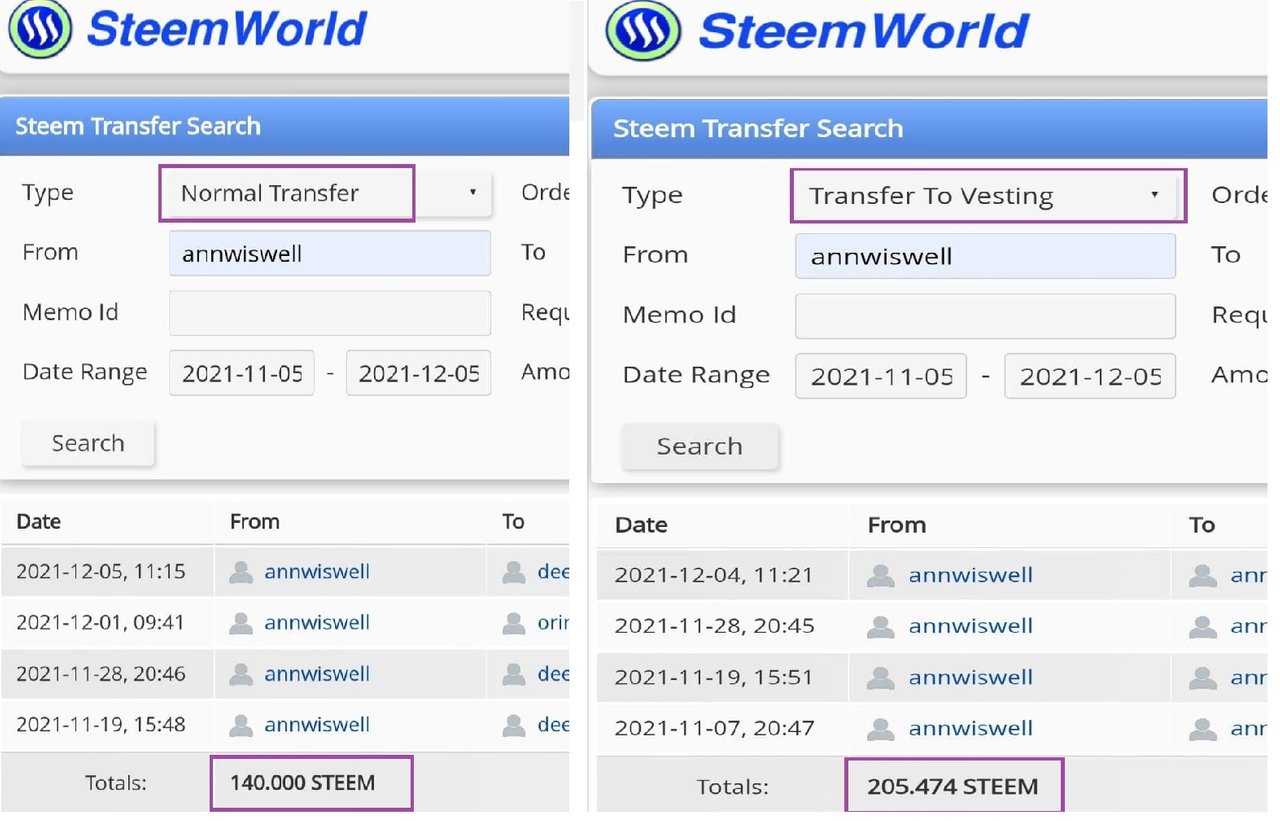Viewport: 1280px width, 821px height.
Task: Click date cell 2021-11-28, 20:45
Action: coord(714,626)
